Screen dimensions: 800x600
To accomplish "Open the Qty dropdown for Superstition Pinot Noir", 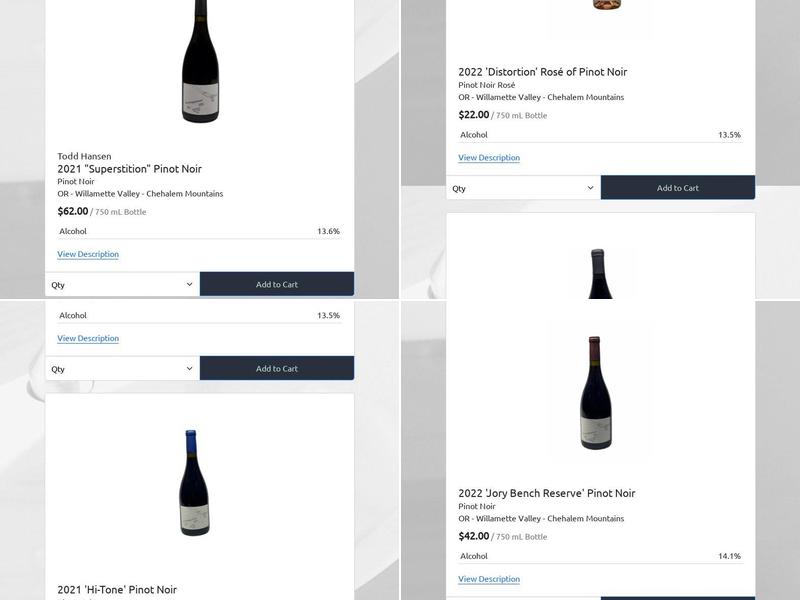I will (120, 283).
